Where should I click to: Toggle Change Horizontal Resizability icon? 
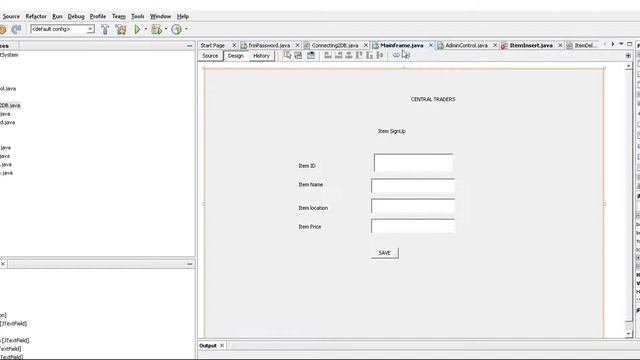pyautogui.click(x=396, y=55)
